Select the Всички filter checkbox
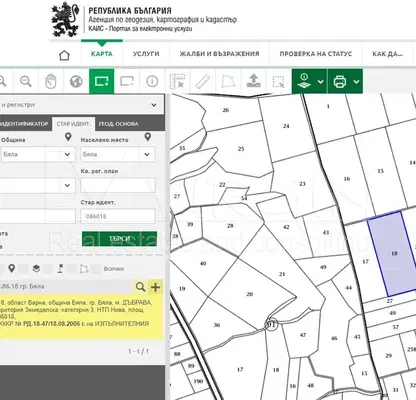This screenshot has height=400, width=416. [96, 269]
